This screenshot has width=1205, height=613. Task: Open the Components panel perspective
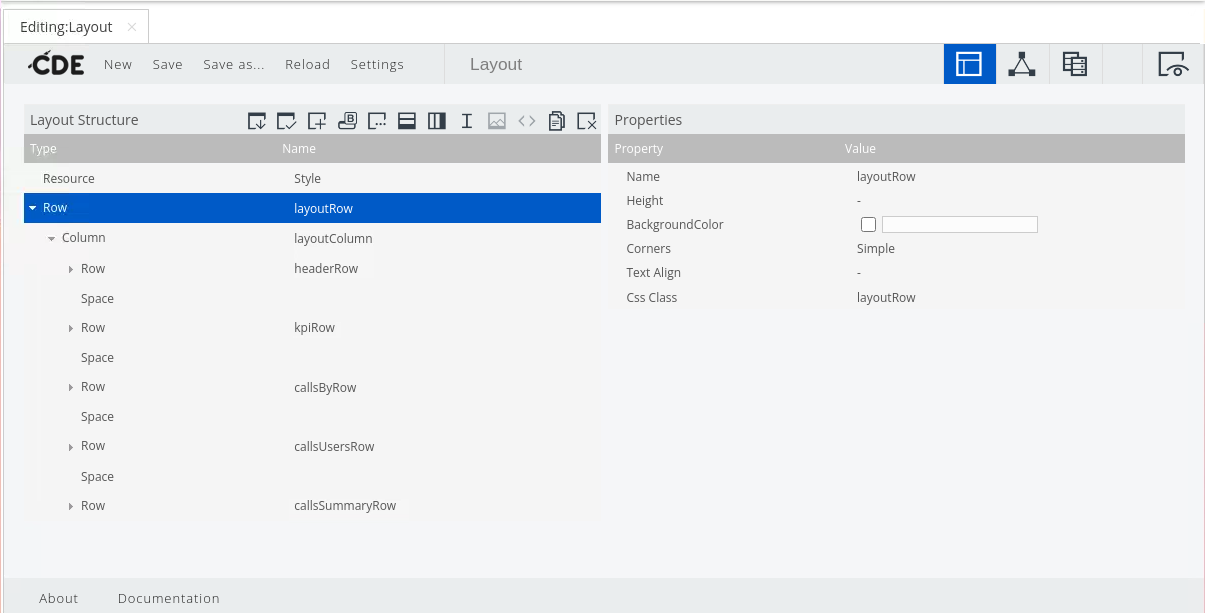coord(1021,64)
